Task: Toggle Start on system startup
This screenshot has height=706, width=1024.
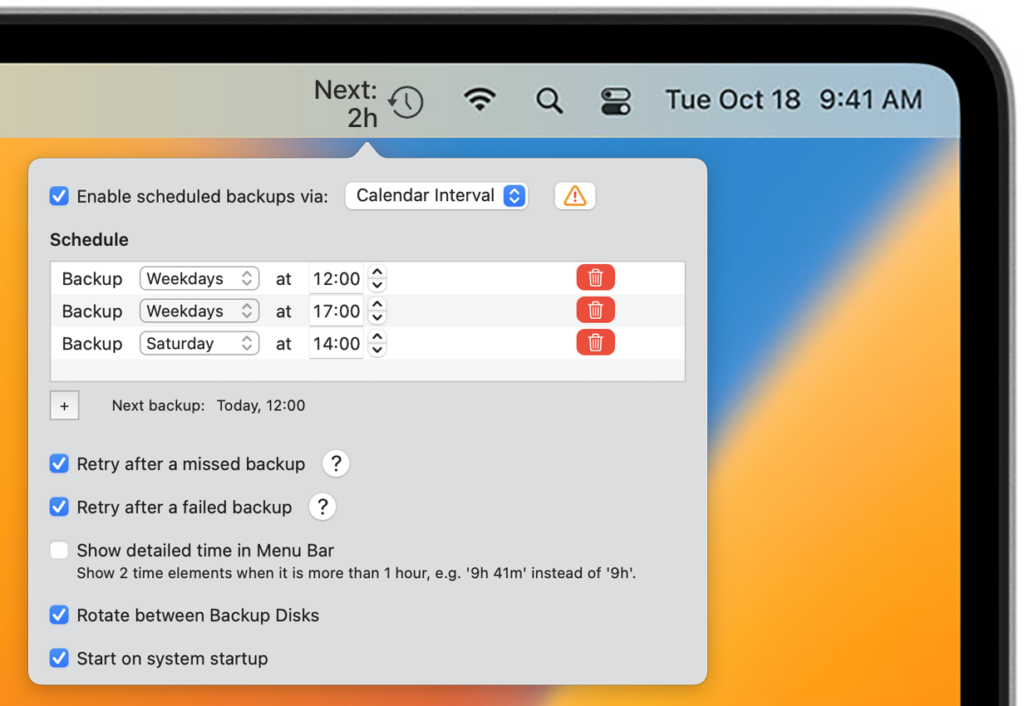Action: (x=59, y=658)
